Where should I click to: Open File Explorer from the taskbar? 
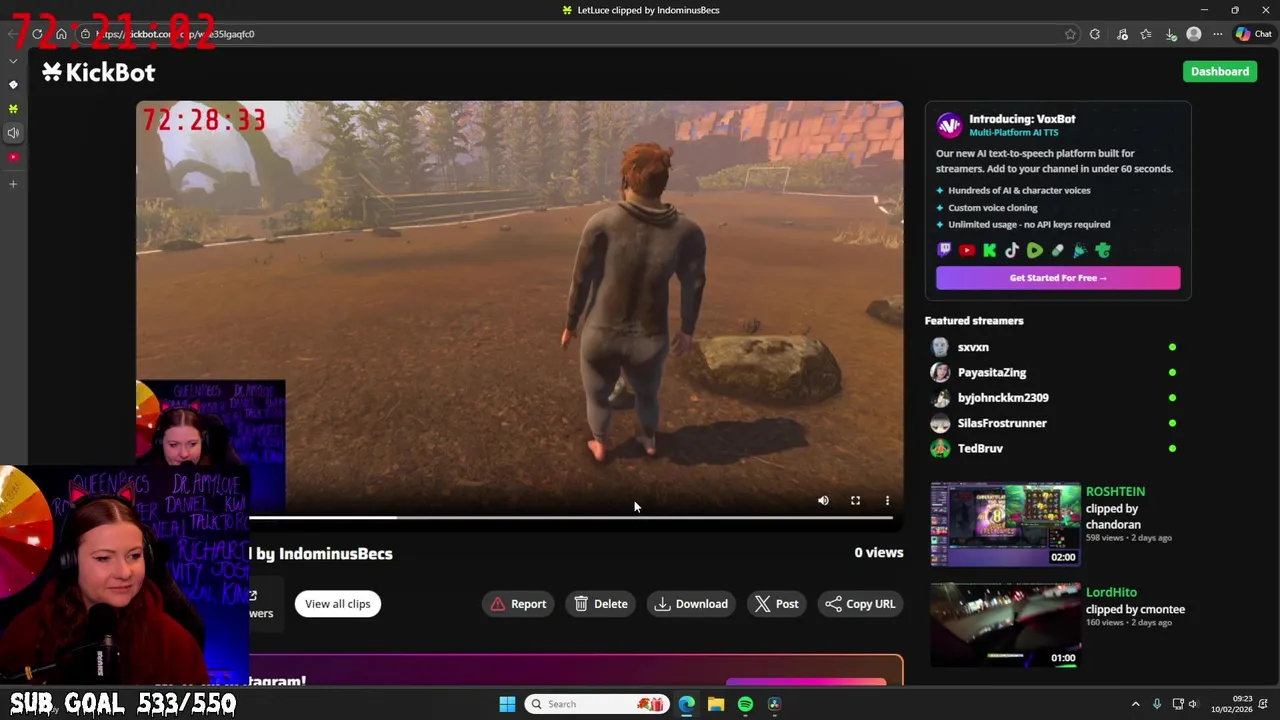[716, 704]
